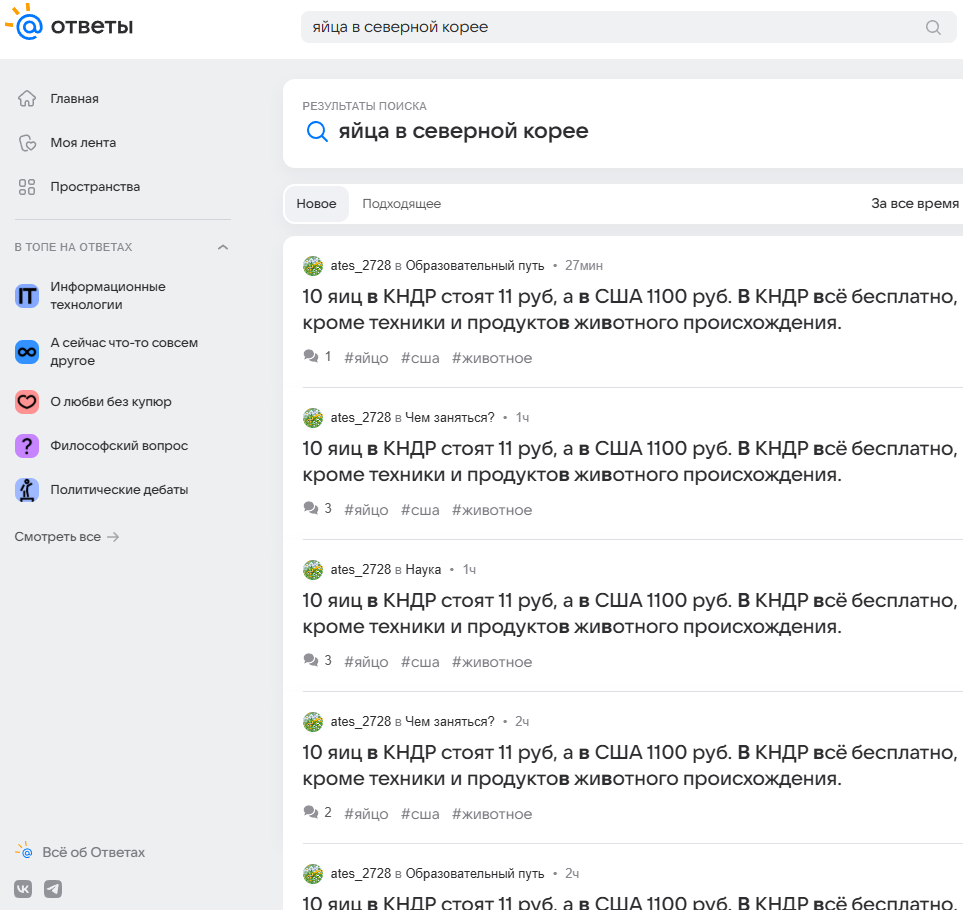Open Главная home icon in sidebar
Viewport: 963px width, 910px height.
click(x=27, y=98)
